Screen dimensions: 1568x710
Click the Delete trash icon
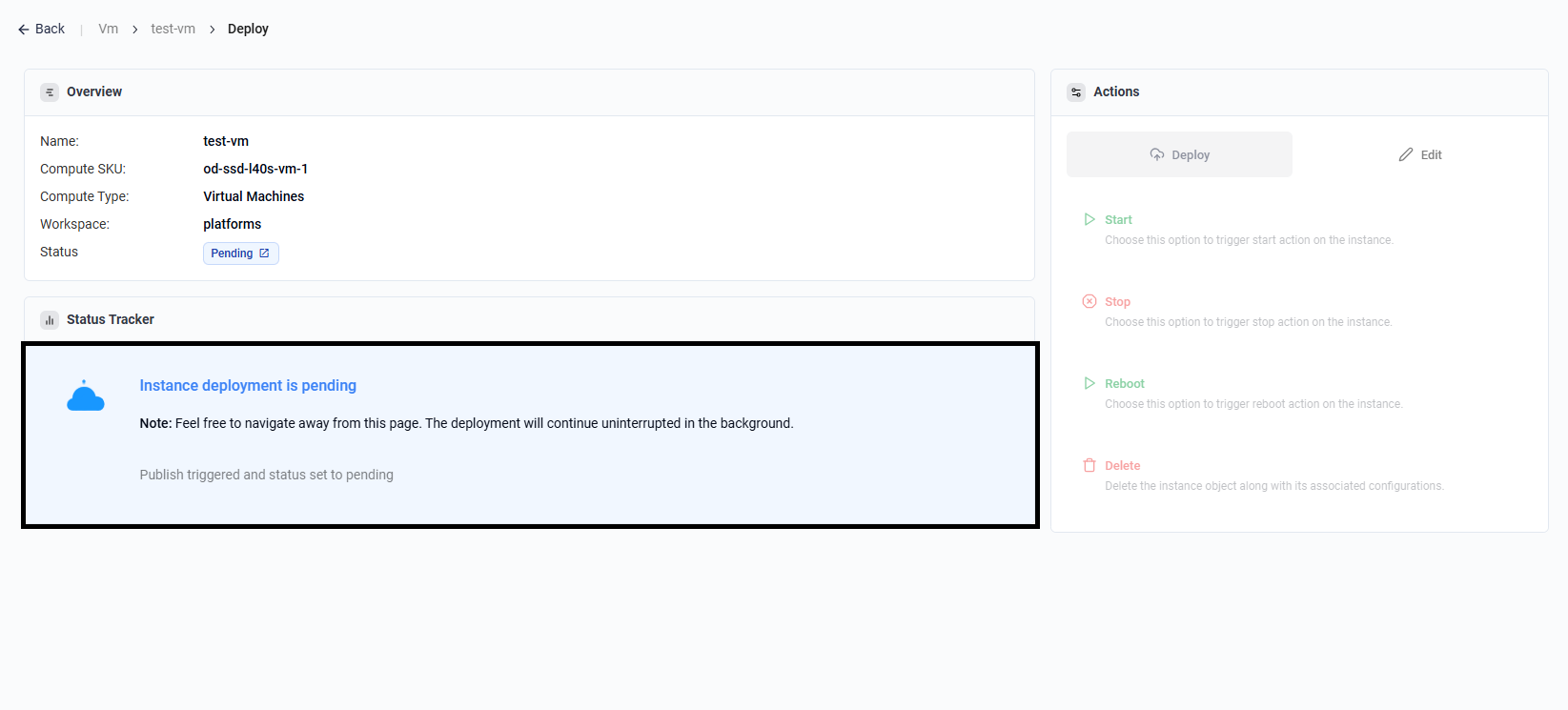pyautogui.click(x=1089, y=465)
